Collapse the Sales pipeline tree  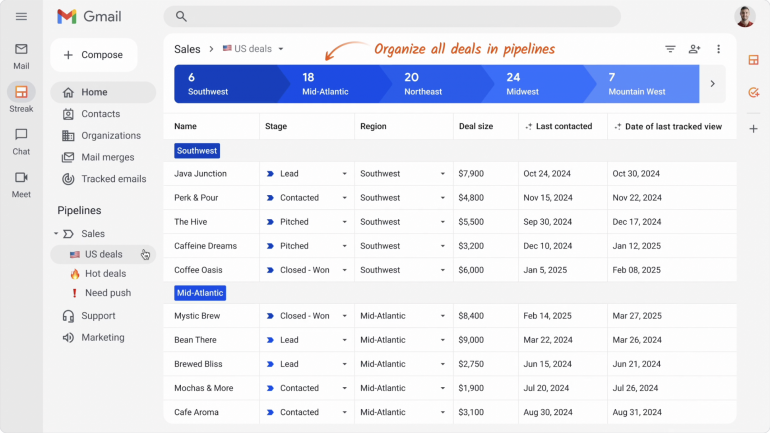click(x=56, y=234)
